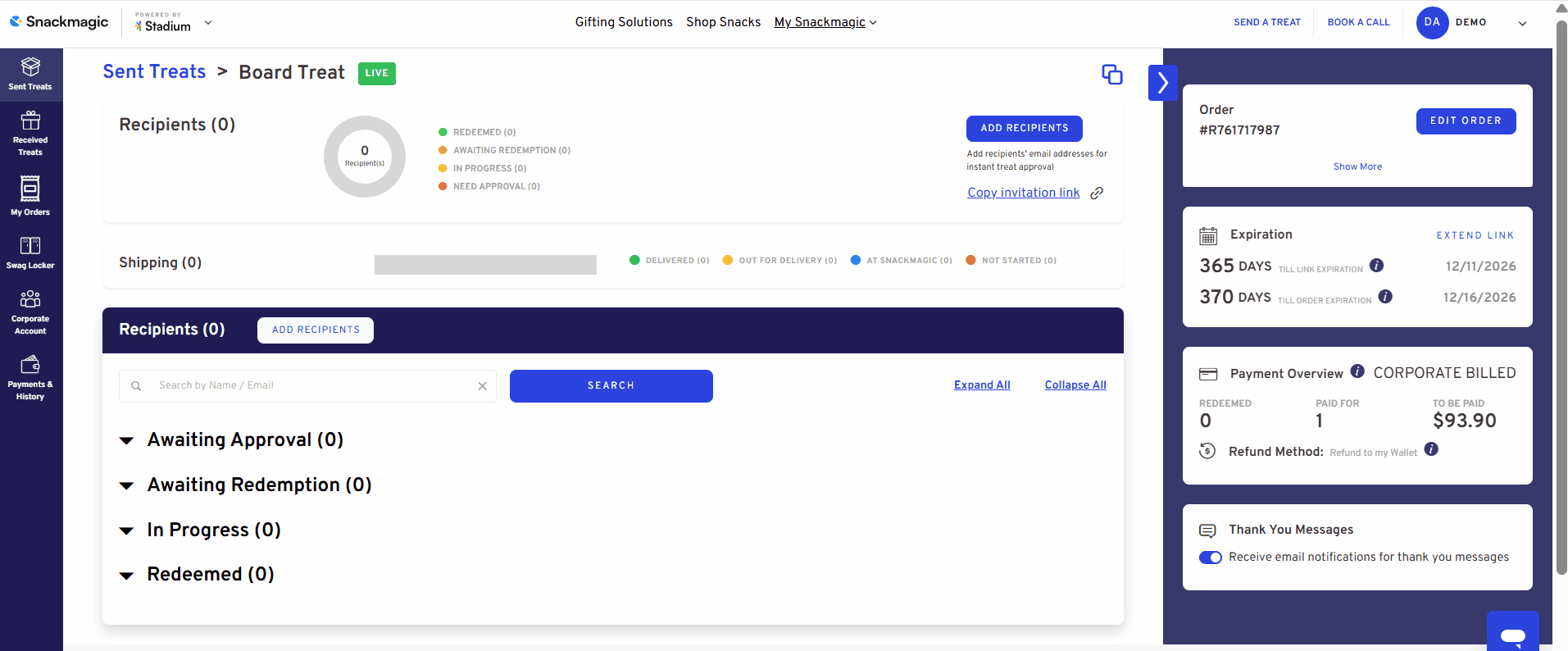Open Corporate Account in the sidebar
The height and width of the screenshot is (651, 1568).
[30, 312]
